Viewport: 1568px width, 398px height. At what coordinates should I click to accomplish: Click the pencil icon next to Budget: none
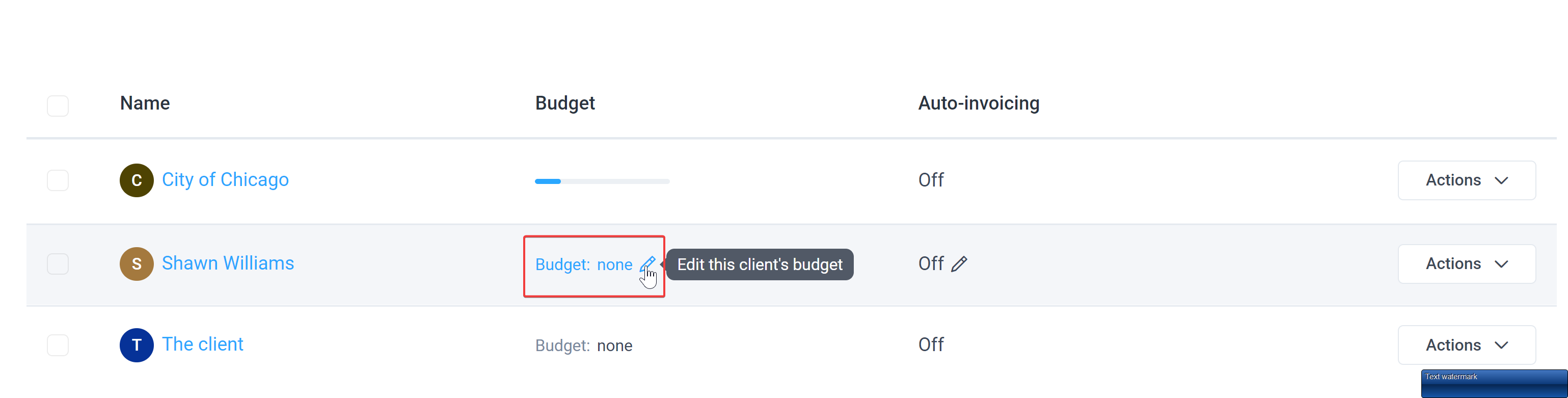click(647, 264)
